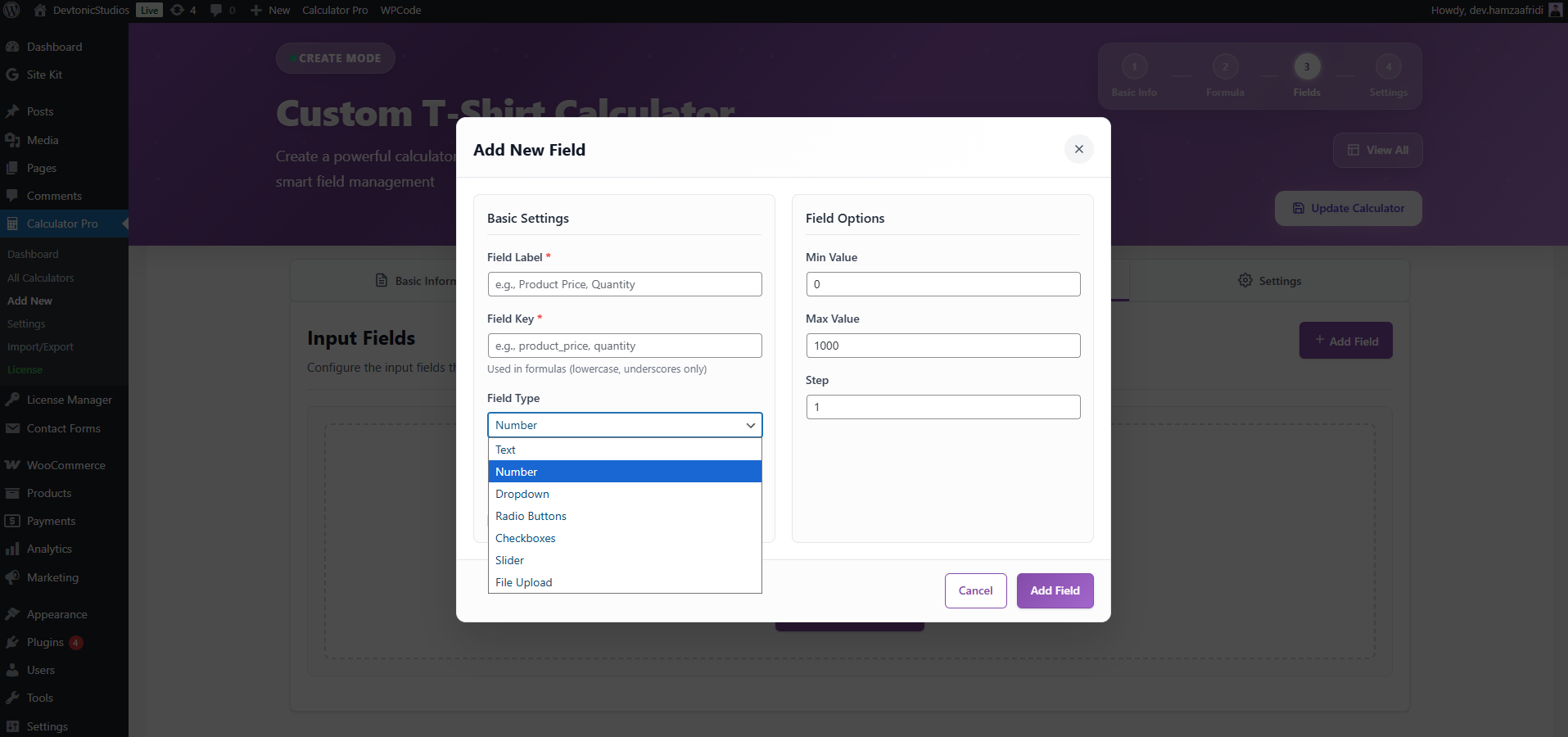Screen dimensions: 1568x737
Task: Click the WooCommerce sidebar icon
Action: 11,464
